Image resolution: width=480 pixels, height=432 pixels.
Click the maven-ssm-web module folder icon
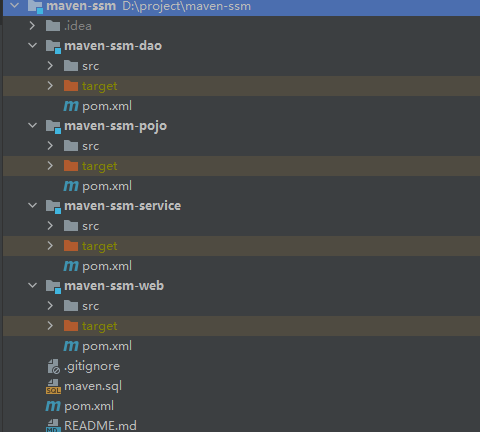point(53,286)
